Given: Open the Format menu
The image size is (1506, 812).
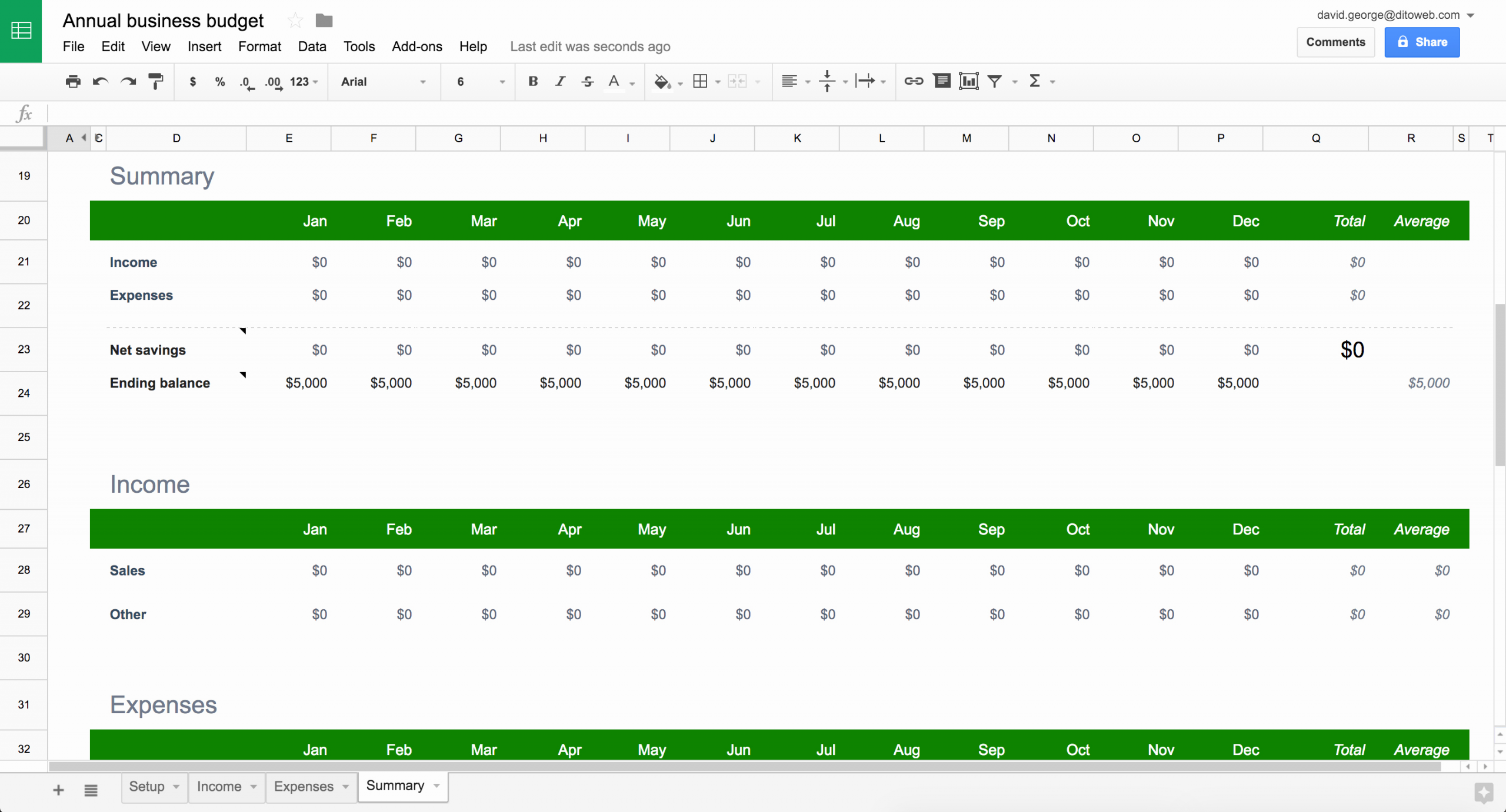Looking at the screenshot, I should click(259, 46).
